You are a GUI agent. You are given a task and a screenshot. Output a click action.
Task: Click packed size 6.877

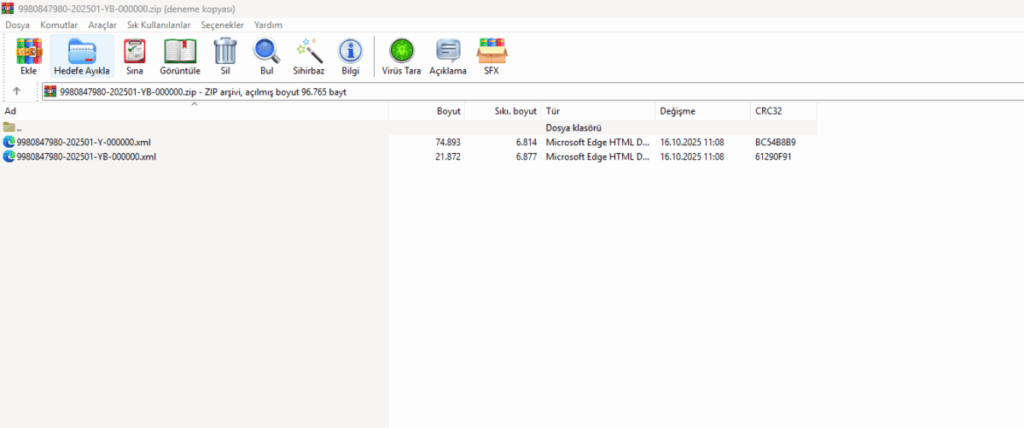pyautogui.click(x=526, y=157)
